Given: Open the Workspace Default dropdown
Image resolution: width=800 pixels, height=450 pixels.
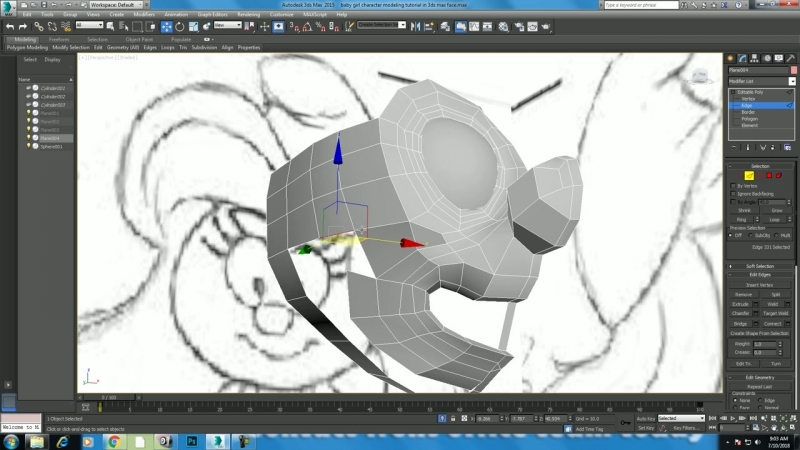Looking at the screenshot, I should click(x=115, y=5).
